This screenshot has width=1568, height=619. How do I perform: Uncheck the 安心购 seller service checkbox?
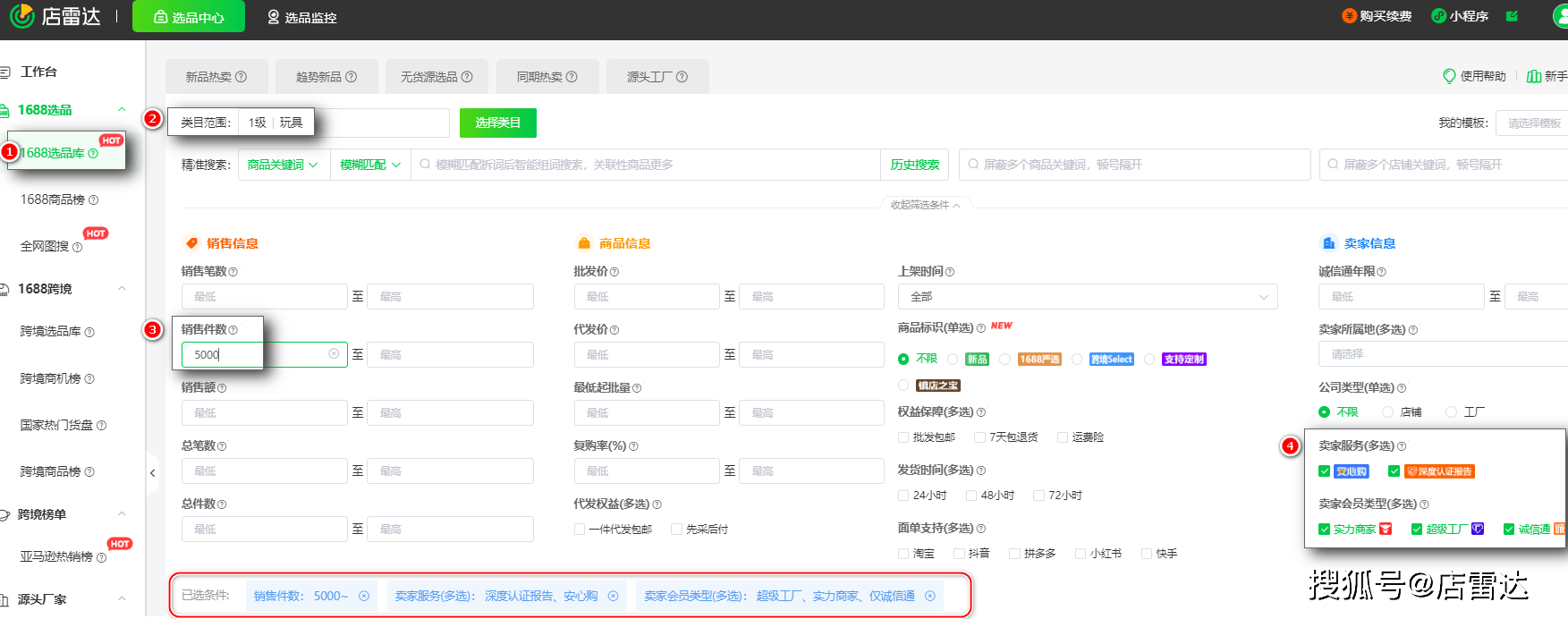pos(1325,471)
